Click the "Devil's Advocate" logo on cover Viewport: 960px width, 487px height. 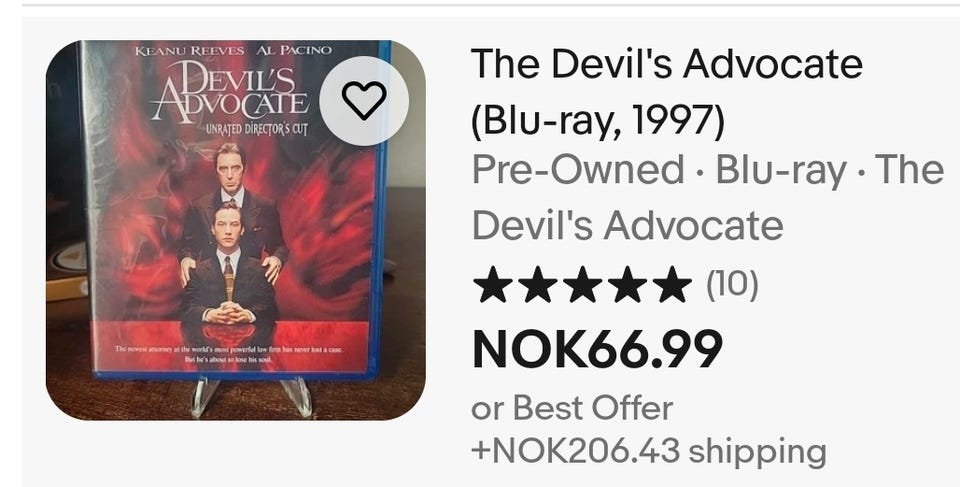(231, 94)
